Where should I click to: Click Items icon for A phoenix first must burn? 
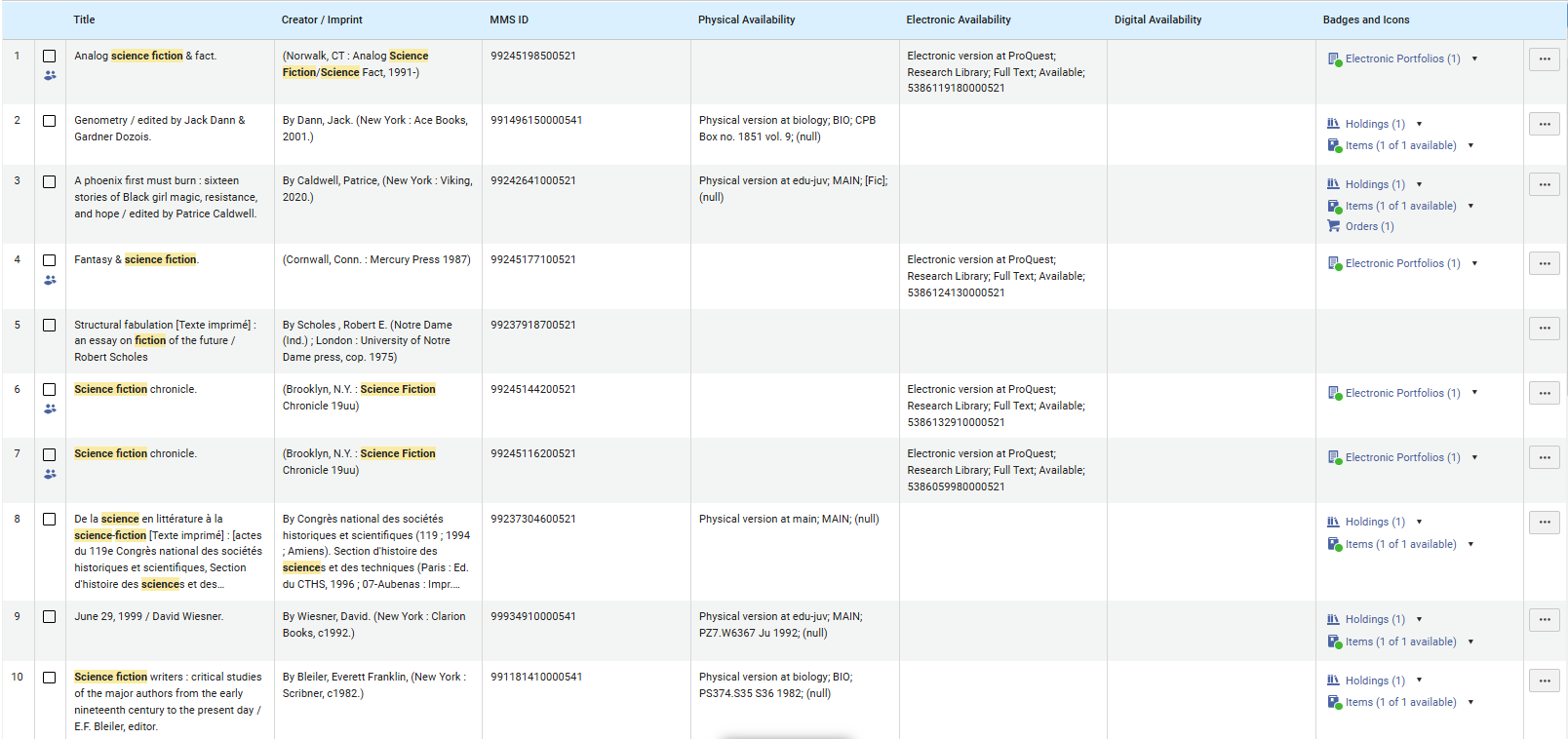1334,206
